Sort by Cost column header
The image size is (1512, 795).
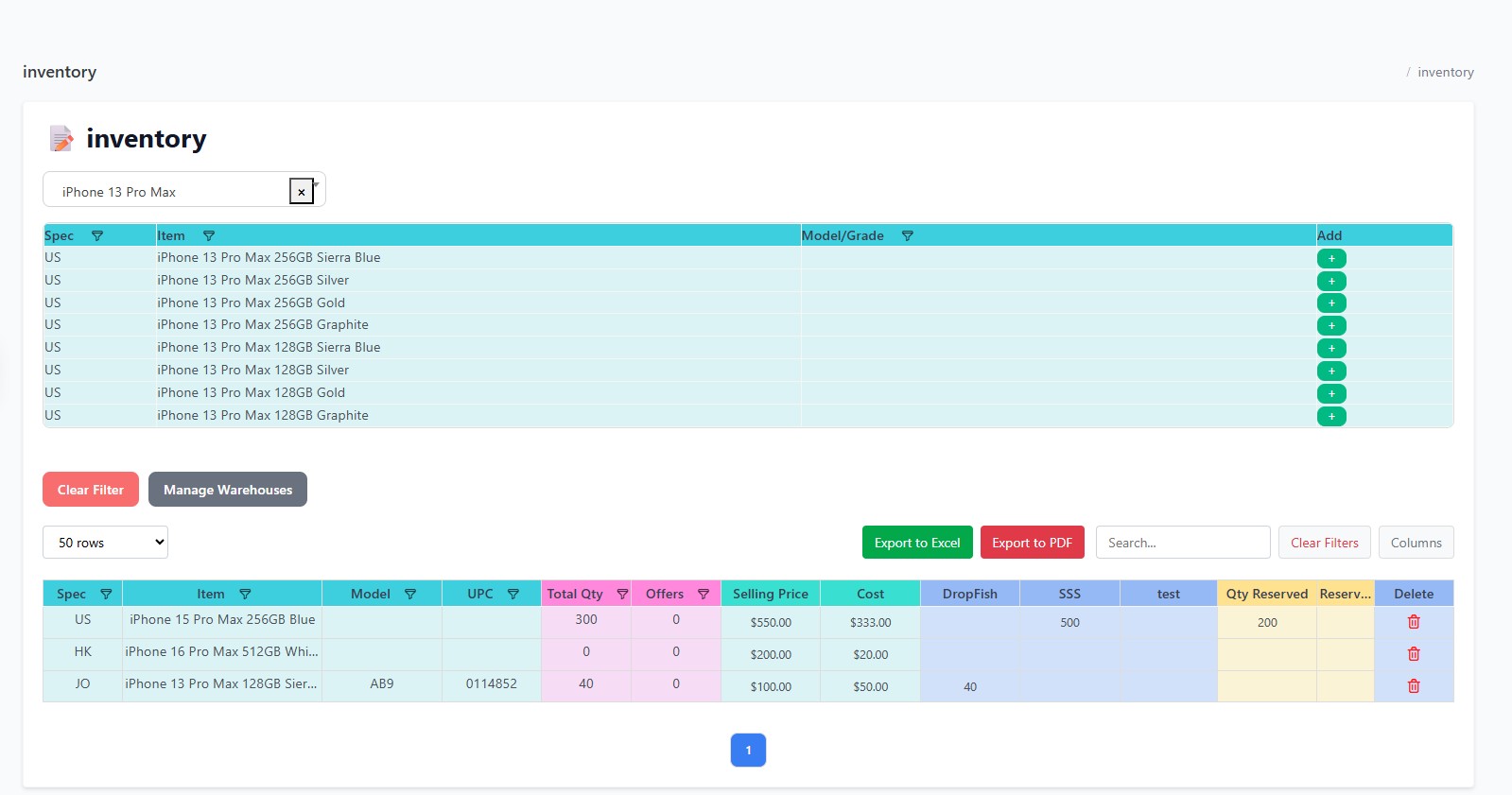871,594
